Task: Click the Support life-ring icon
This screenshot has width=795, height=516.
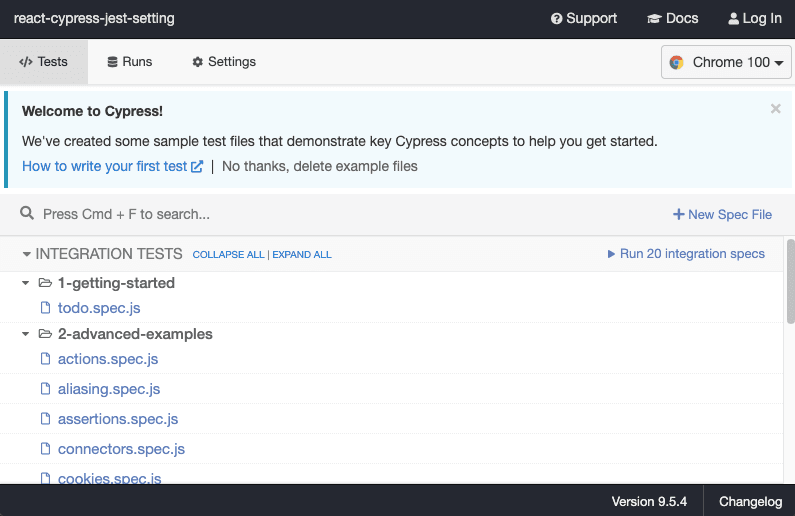Action: coord(557,19)
